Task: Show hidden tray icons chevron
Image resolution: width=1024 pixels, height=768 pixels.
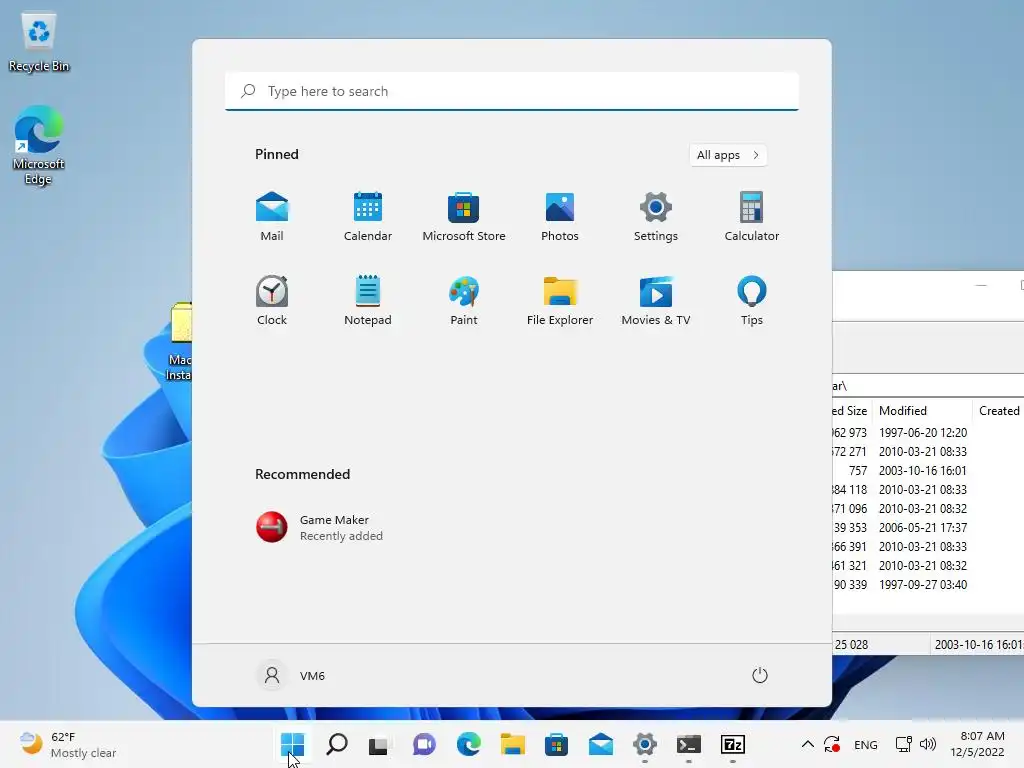Action: [808, 744]
